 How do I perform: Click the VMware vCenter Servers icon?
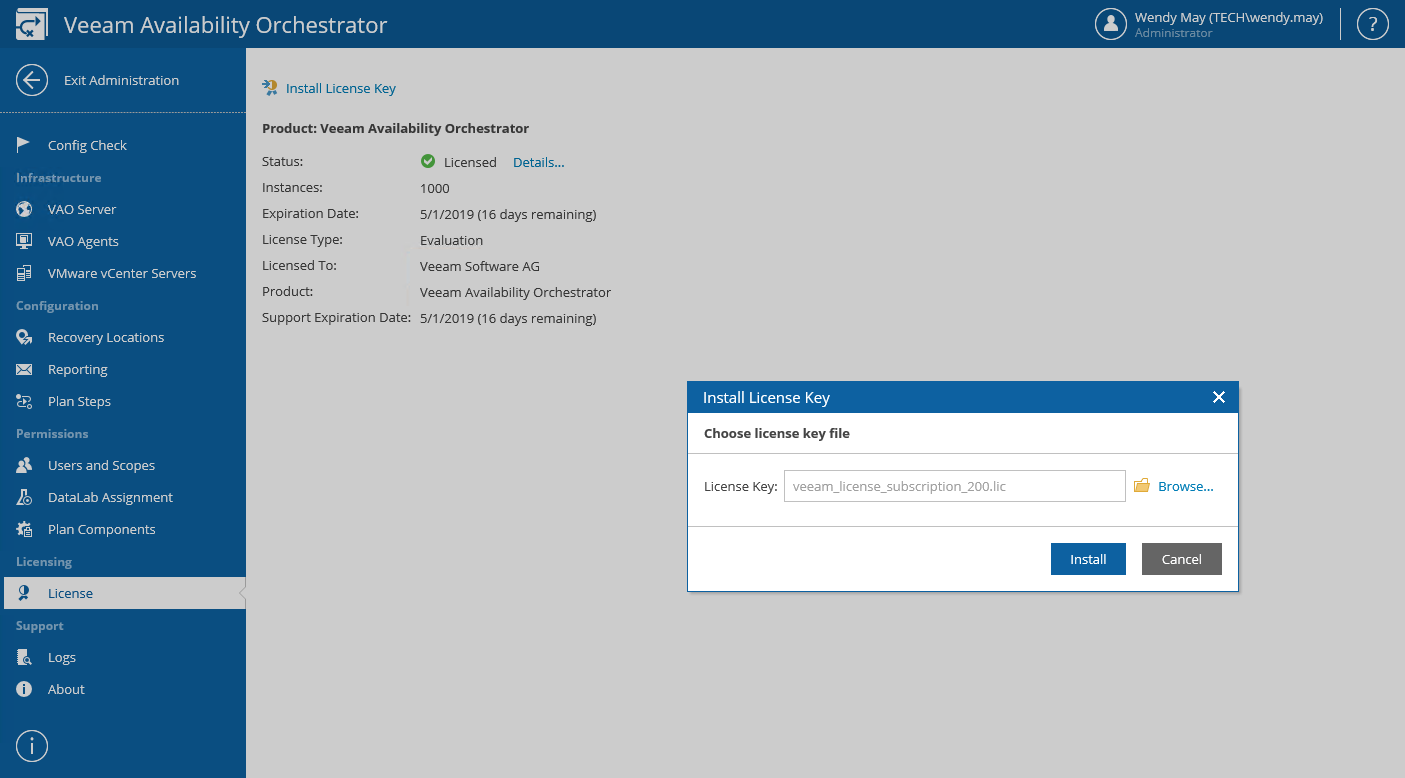tap(24, 273)
